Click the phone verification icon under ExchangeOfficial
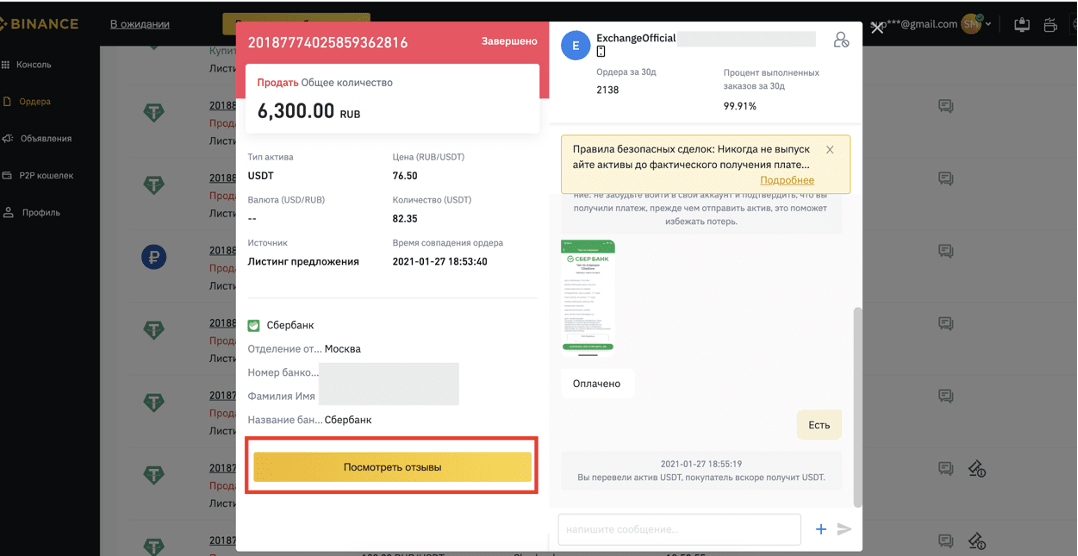Viewport: 1078px width, 556px height. tap(601, 52)
